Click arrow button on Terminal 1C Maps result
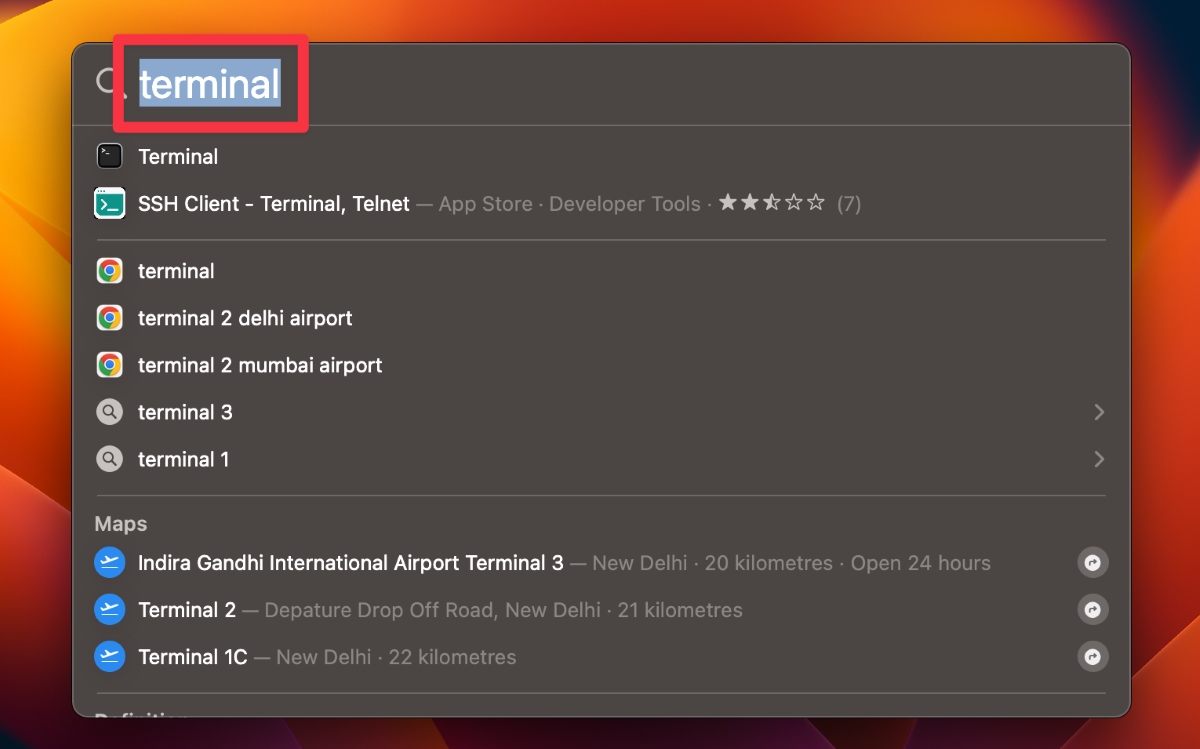Image resolution: width=1200 pixels, height=749 pixels. [1093, 657]
